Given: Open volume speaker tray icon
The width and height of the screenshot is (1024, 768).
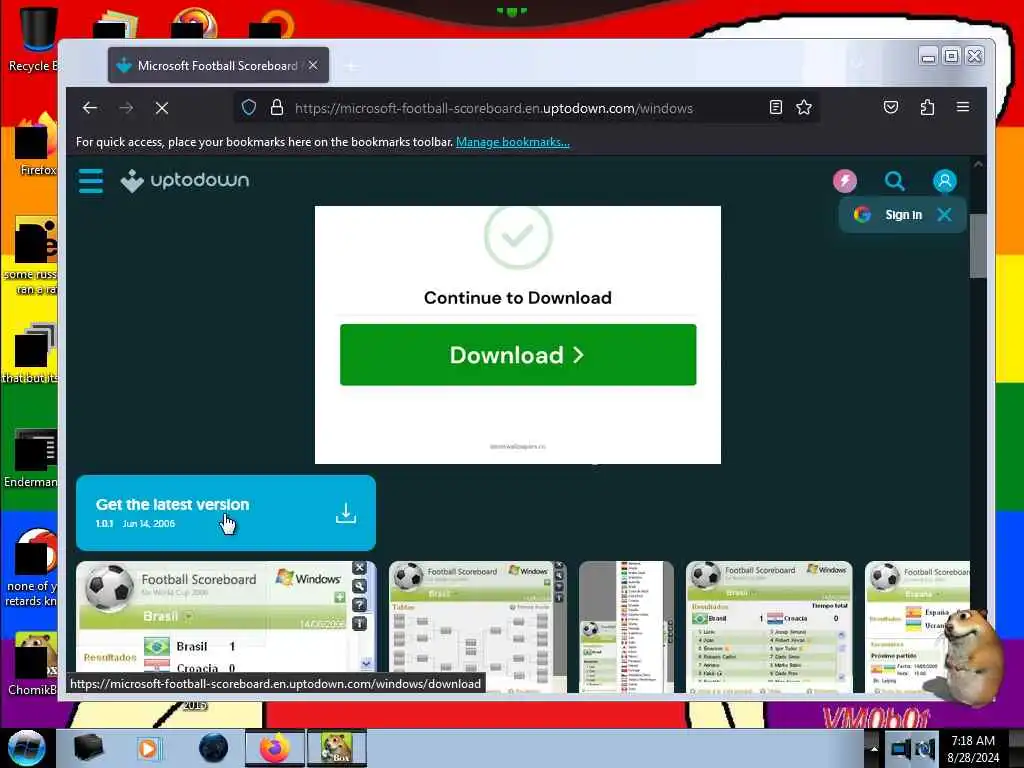Looking at the screenshot, I should (924, 748).
